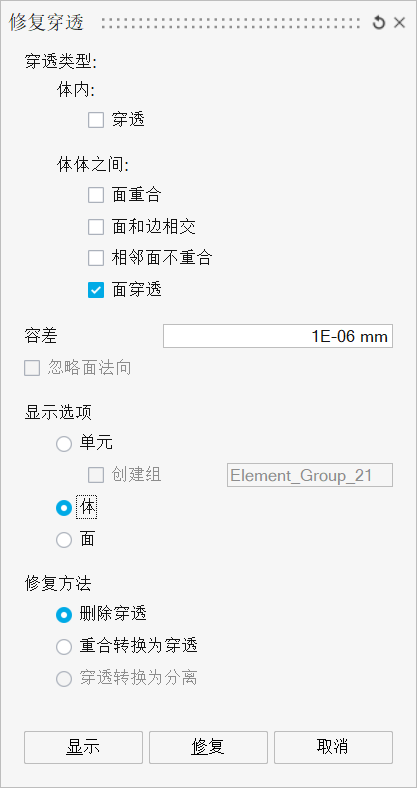This screenshot has width=417, height=788.
Task: Enable the 穿透 checkbox under 体内
Action: coord(96,120)
